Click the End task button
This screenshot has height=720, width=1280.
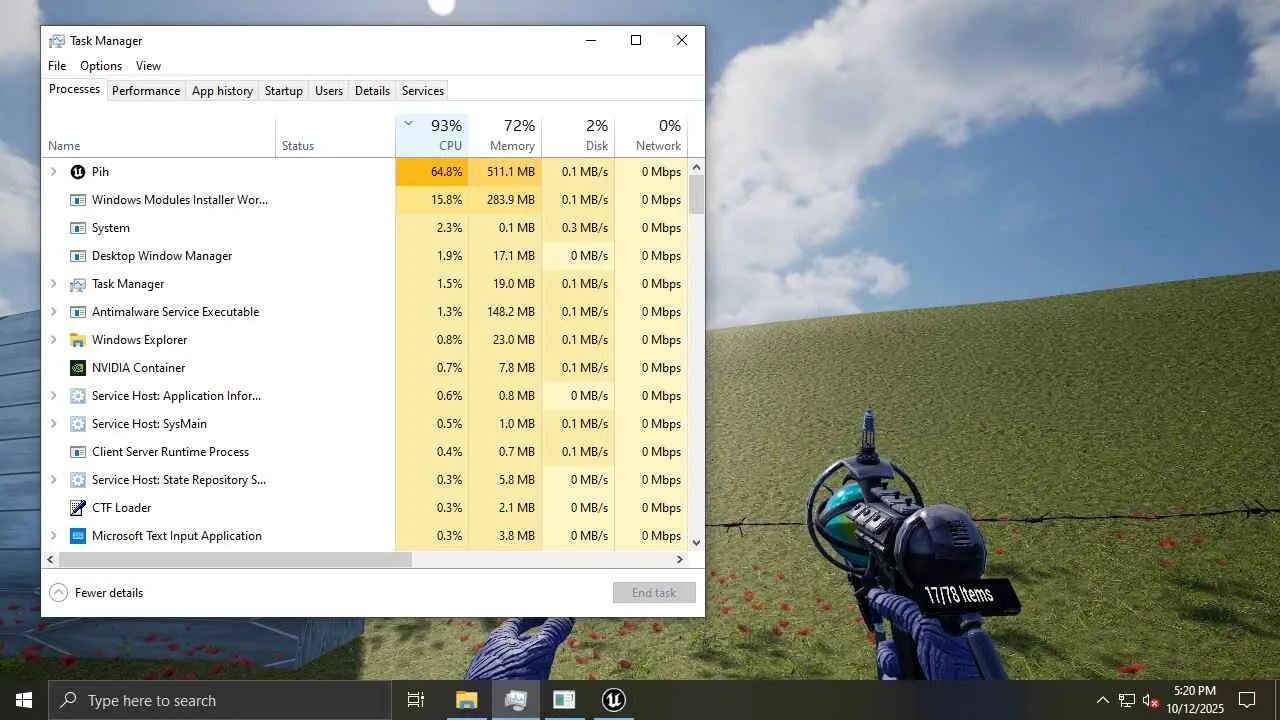pos(654,593)
